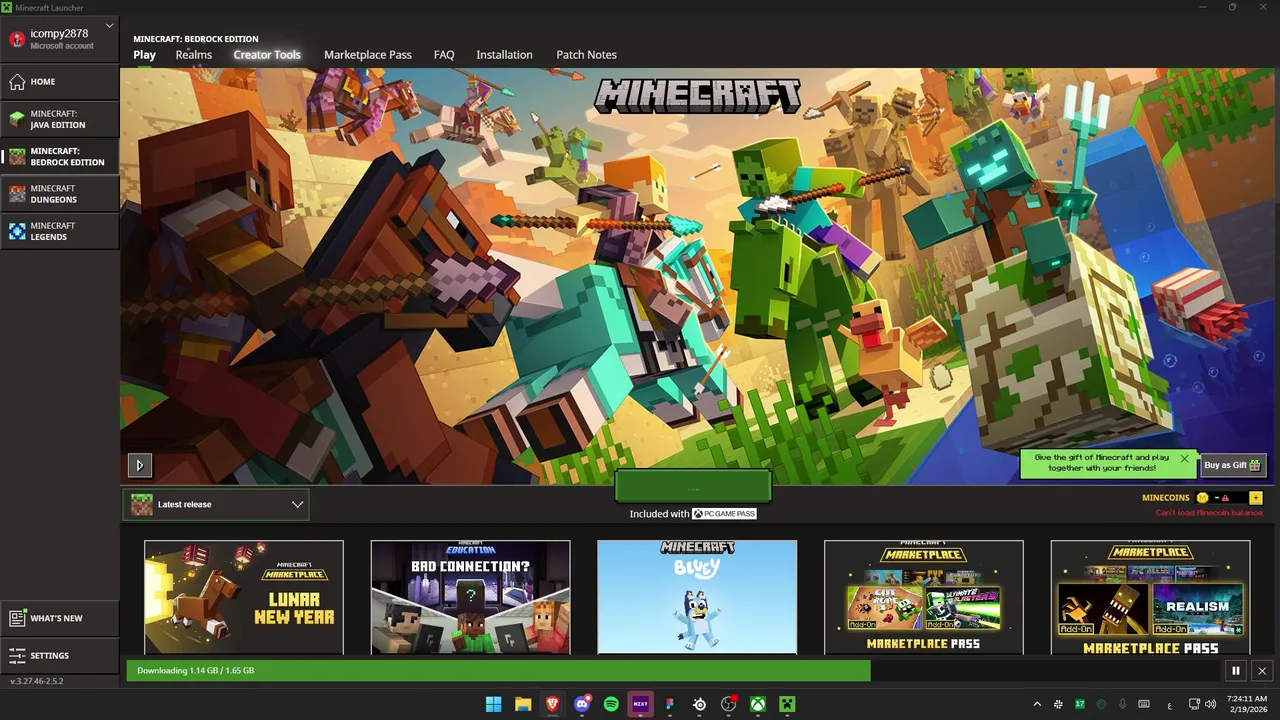Dismiss the gift of Minecraft tooltip
The image size is (1280, 720).
(x=1185, y=459)
